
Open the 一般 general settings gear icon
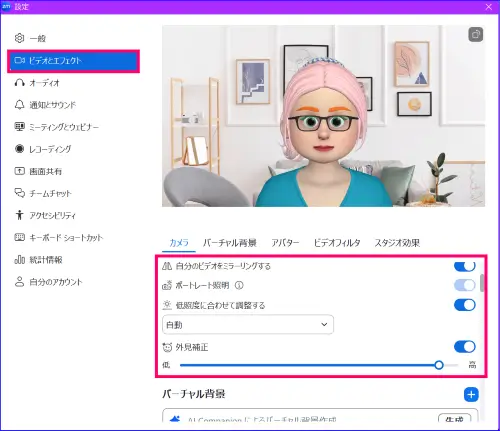pos(20,38)
